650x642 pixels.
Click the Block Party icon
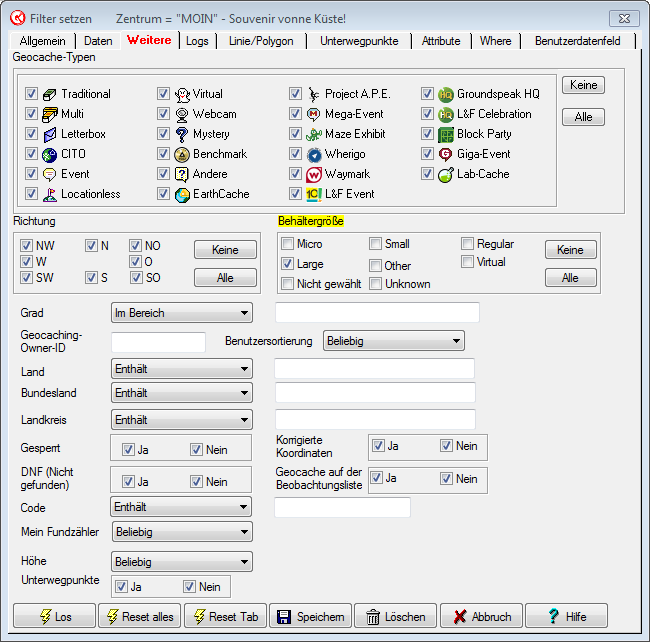[446, 134]
